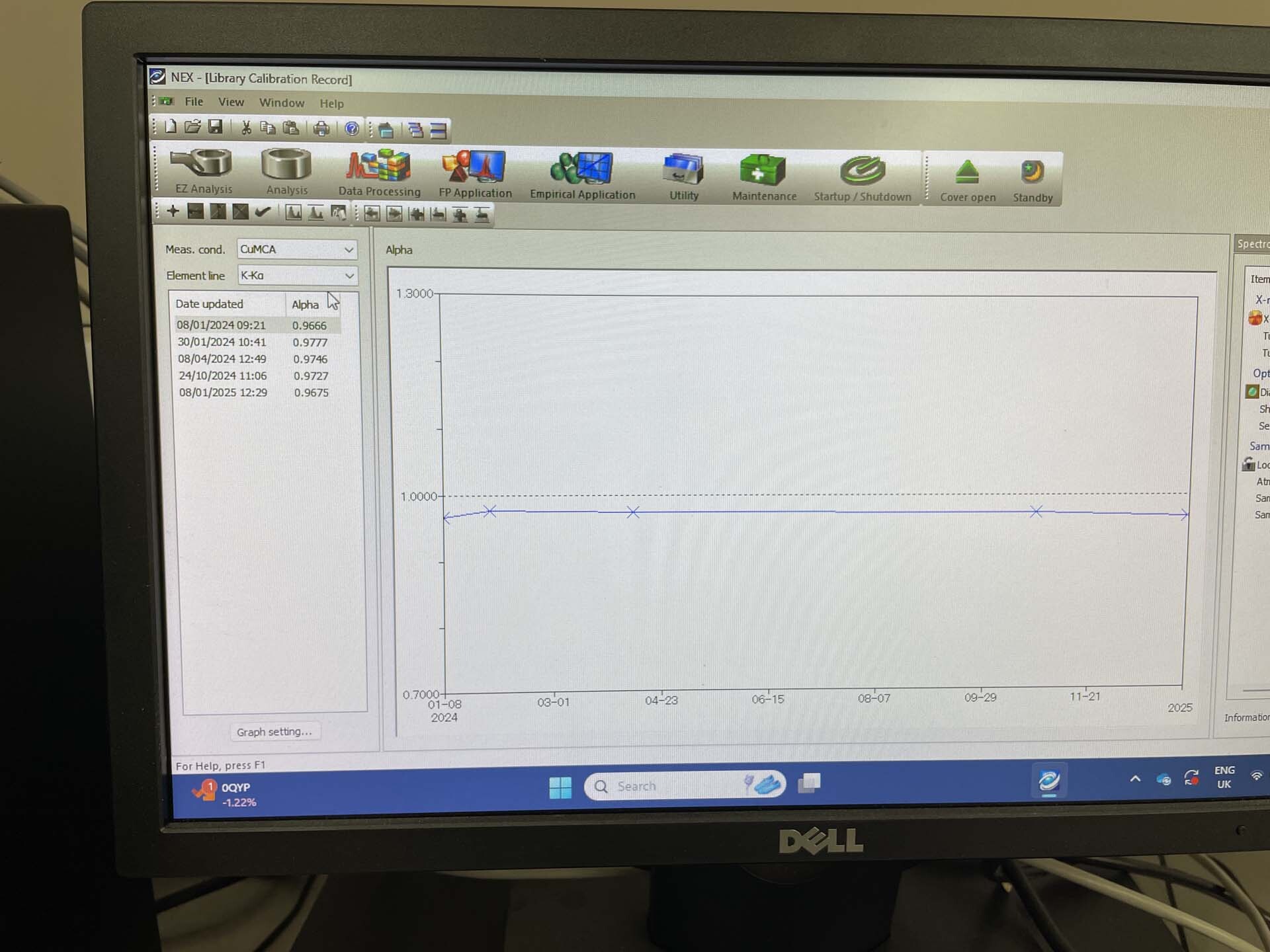Click the Graph setting button
The height and width of the screenshot is (952, 1270).
[274, 731]
